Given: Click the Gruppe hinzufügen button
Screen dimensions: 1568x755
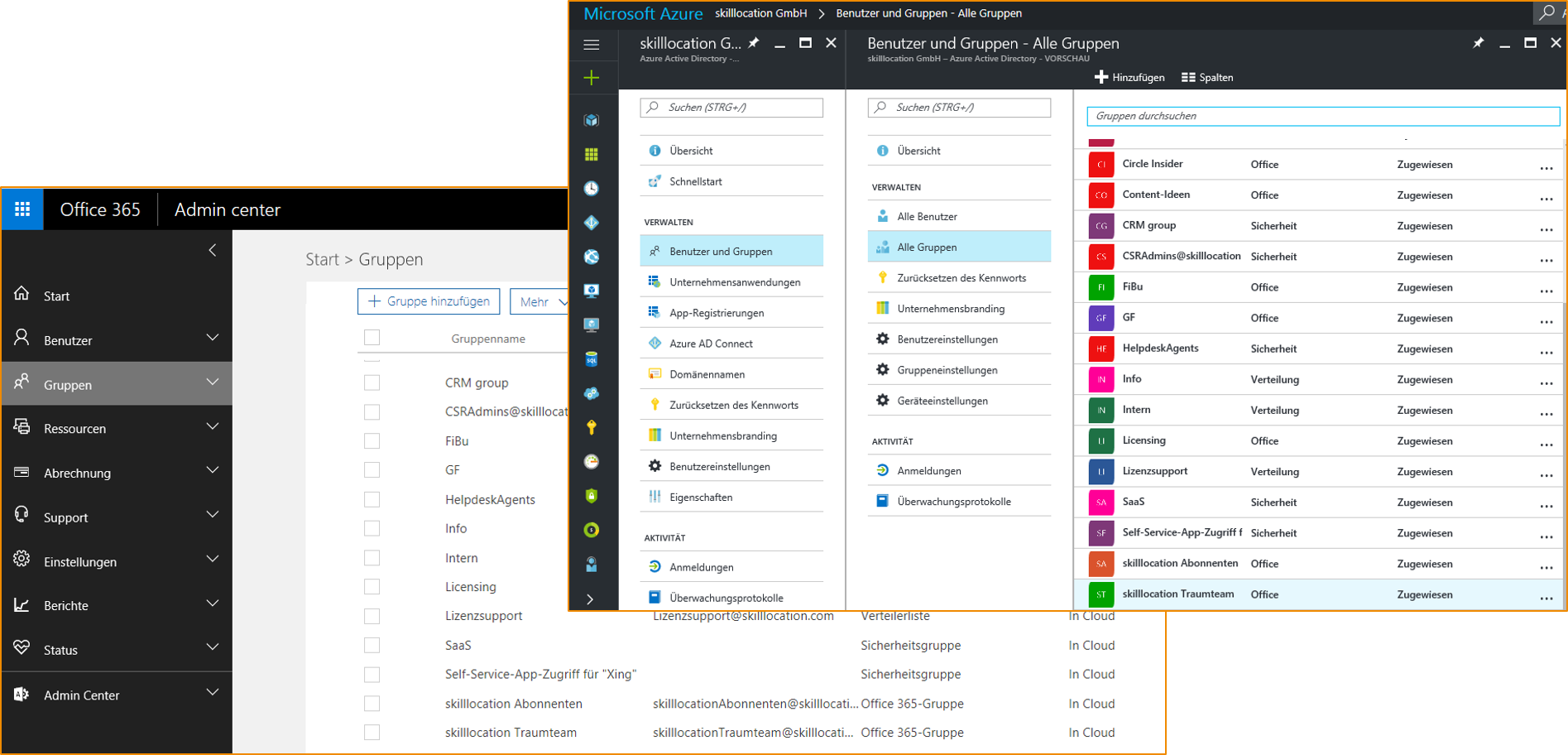Looking at the screenshot, I should pos(429,301).
